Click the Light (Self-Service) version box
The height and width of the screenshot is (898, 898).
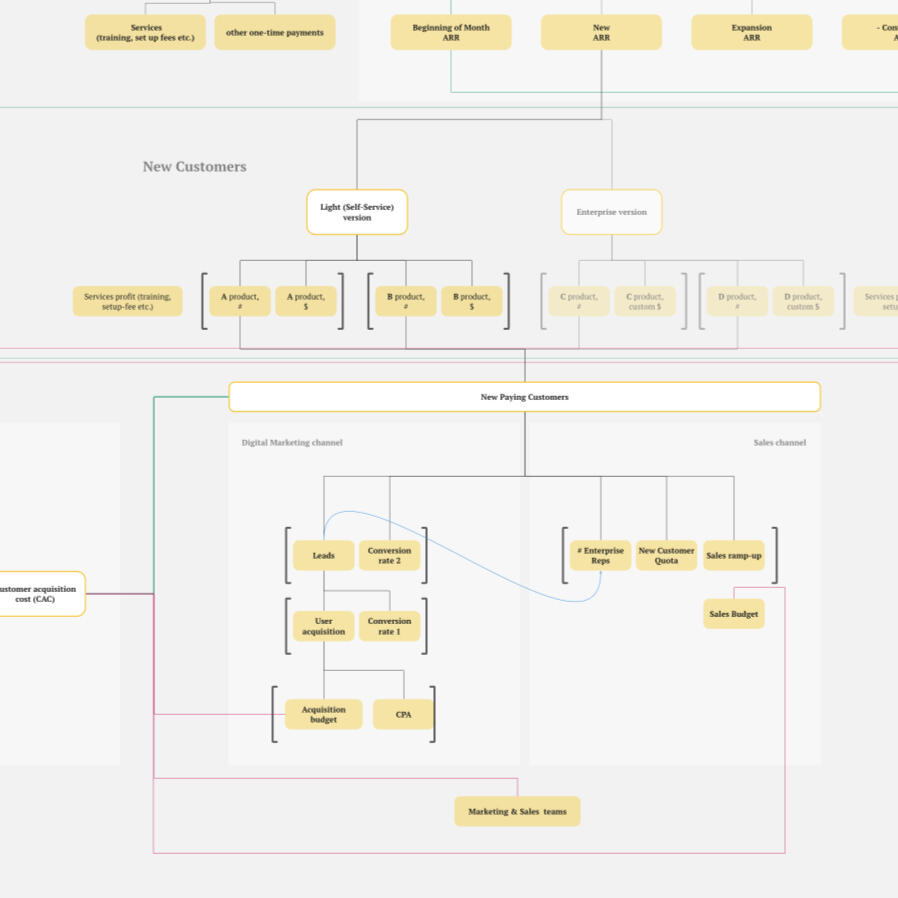coord(357,212)
